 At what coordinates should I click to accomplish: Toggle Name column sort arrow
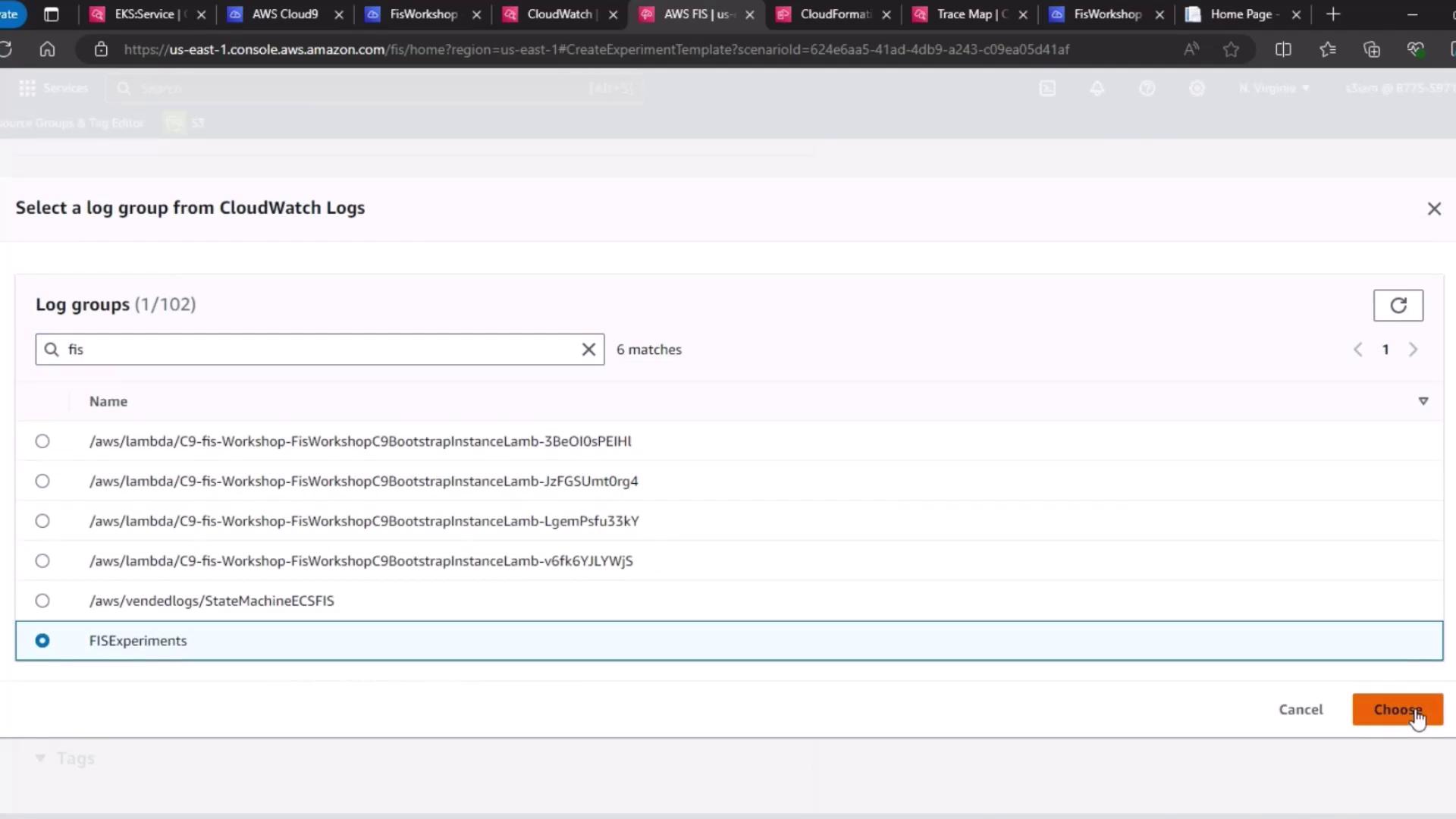1423,401
